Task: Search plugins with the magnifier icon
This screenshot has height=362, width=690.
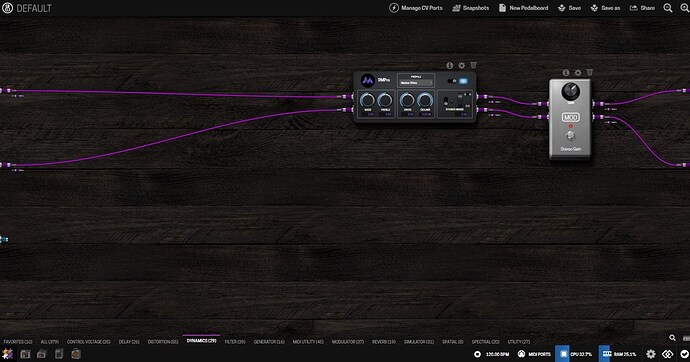Action: [672, 338]
